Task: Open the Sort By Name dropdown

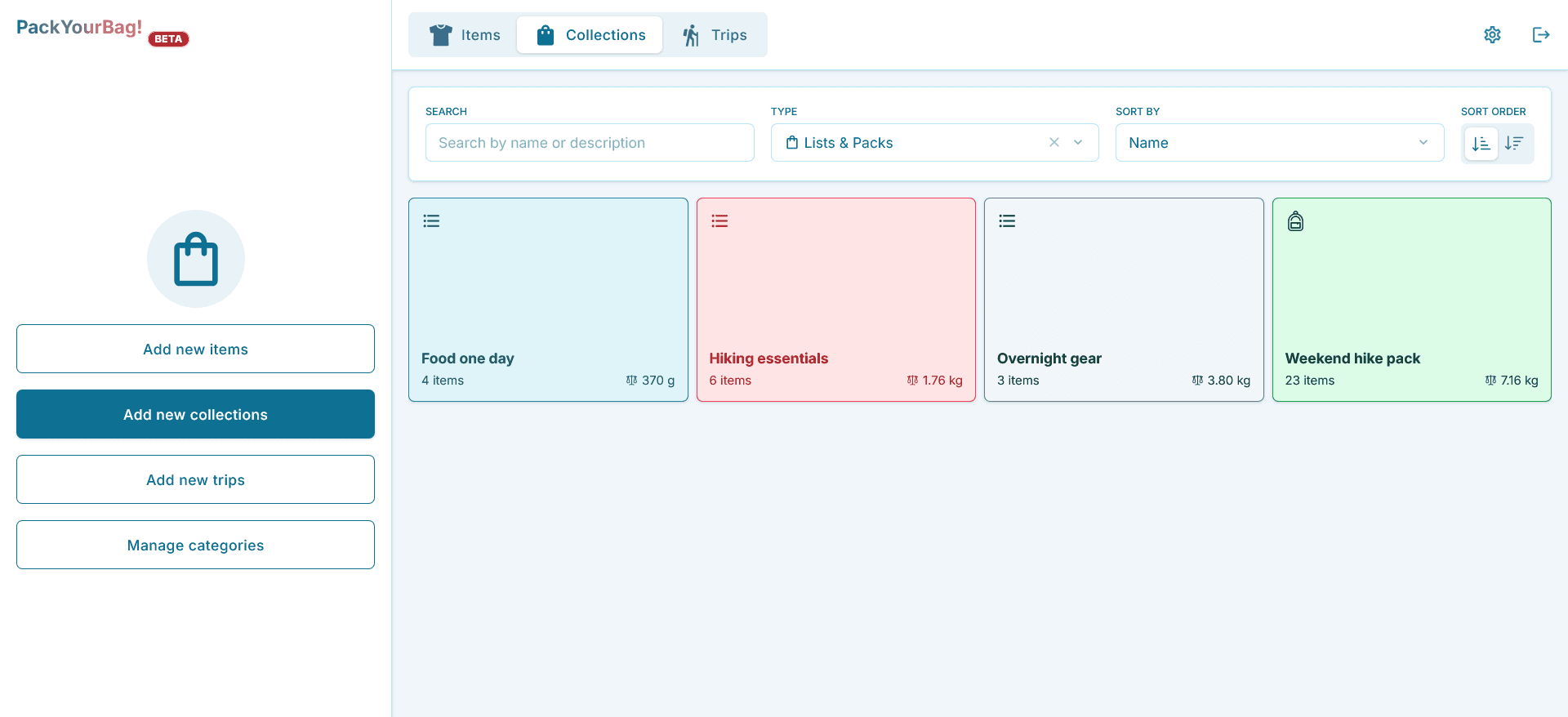Action: tap(1280, 142)
